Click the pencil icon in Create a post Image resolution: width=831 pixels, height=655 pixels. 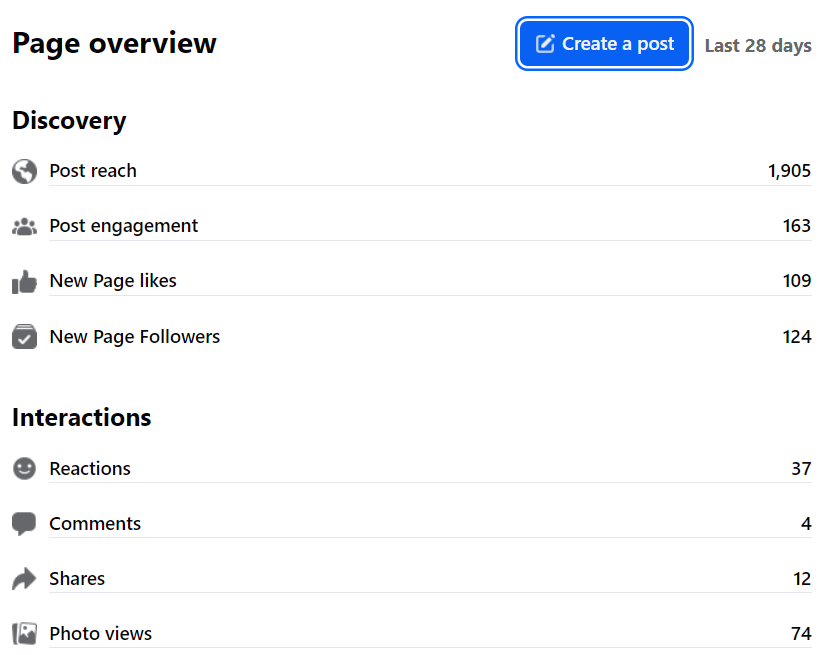[545, 44]
